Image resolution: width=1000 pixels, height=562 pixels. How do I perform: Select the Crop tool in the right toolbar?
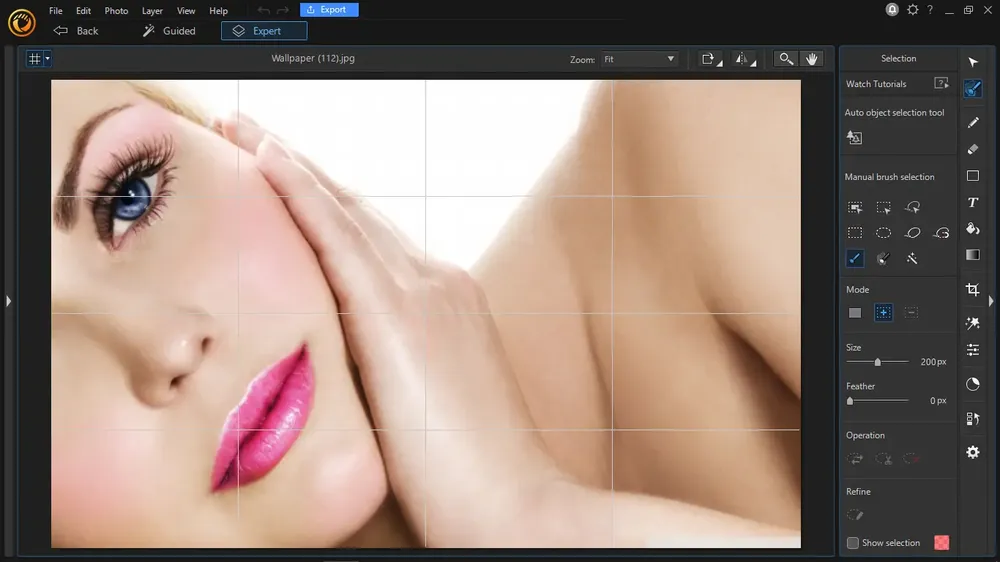pyautogui.click(x=972, y=290)
